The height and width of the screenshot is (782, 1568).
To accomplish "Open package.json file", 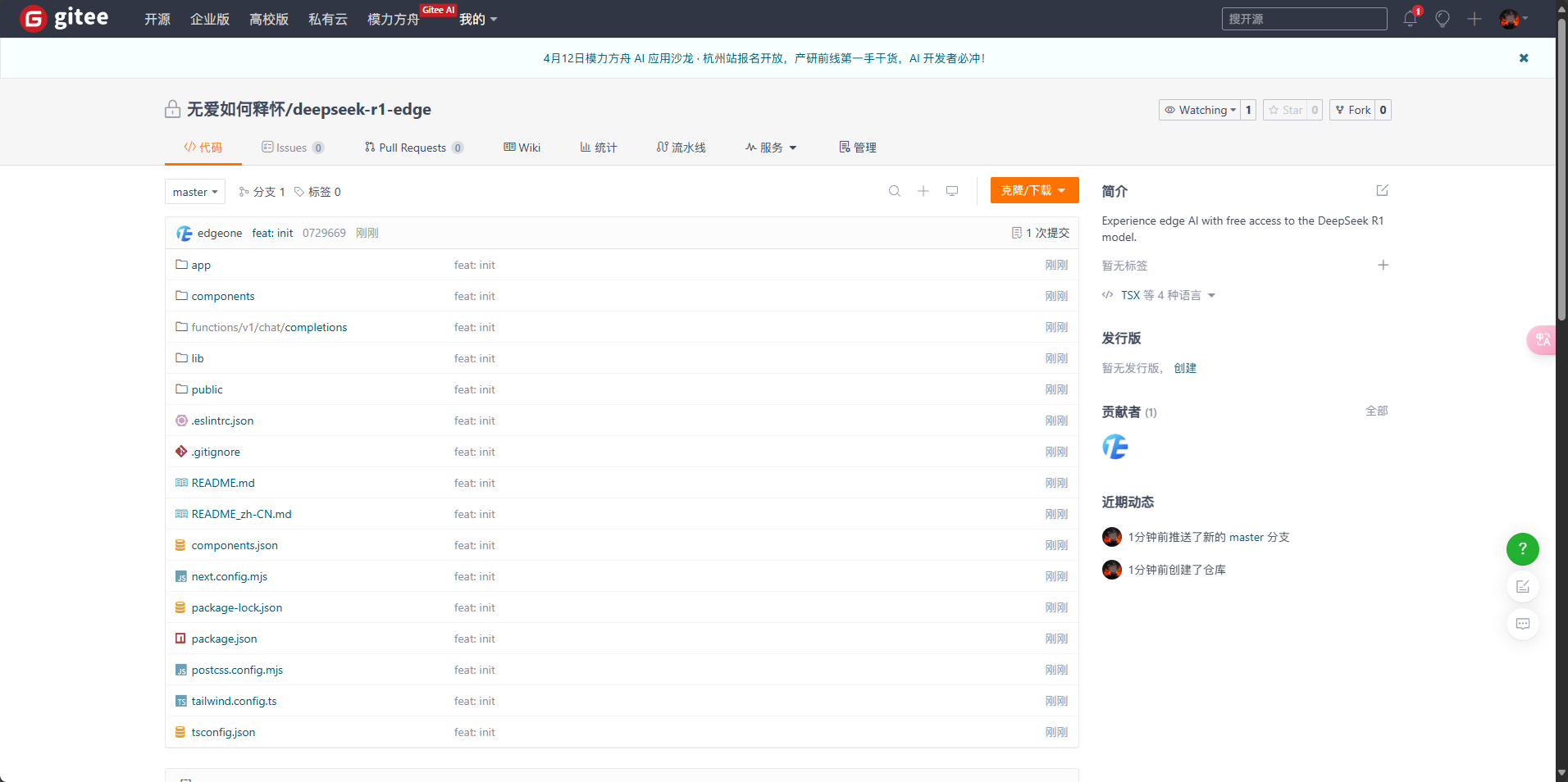I will tap(224, 639).
